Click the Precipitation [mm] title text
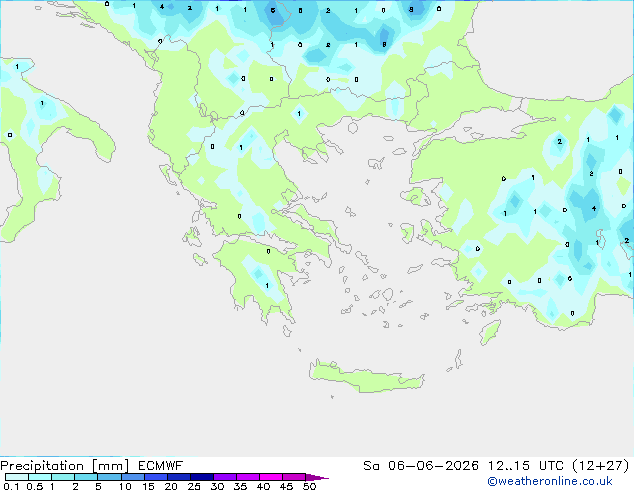The width and height of the screenshot is (634, 490). tap(65, 466)
